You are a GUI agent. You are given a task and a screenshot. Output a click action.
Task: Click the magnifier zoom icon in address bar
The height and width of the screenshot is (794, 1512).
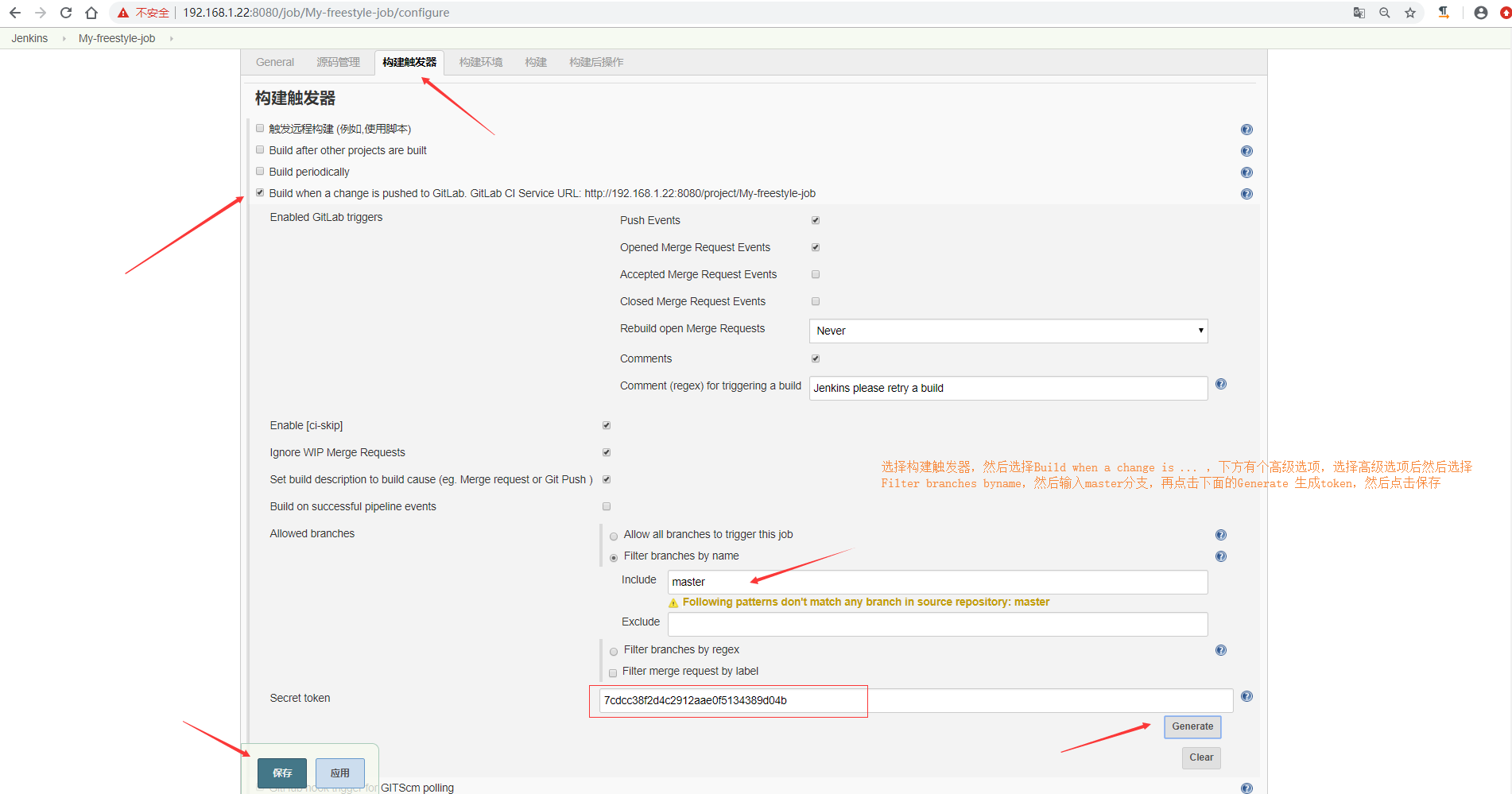[x=1385, y=13]
